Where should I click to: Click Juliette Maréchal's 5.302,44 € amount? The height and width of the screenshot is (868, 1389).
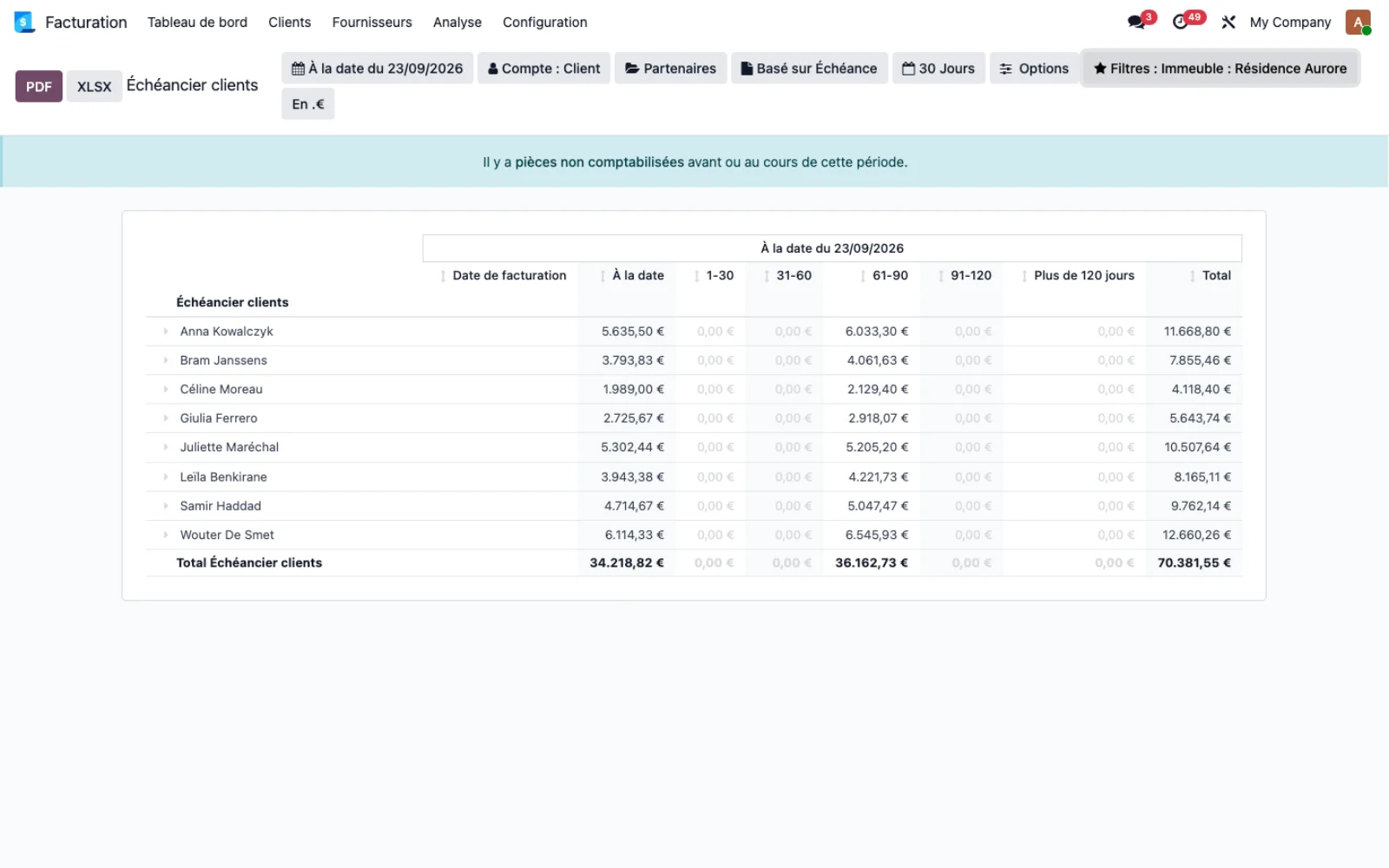click(x=633, y=447)
